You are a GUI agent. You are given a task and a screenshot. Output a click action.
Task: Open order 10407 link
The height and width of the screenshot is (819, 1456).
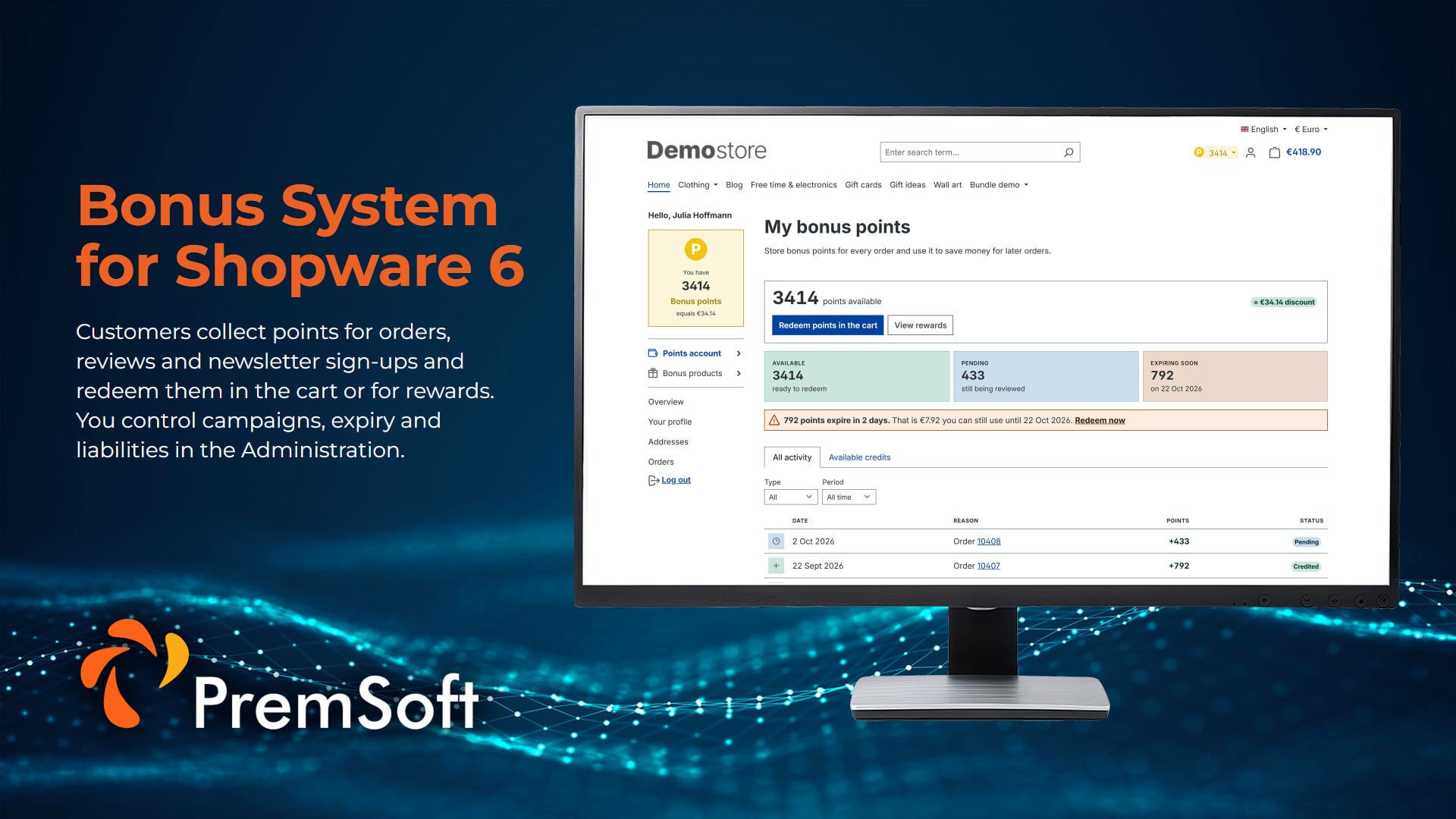click(x=989, y=566)
